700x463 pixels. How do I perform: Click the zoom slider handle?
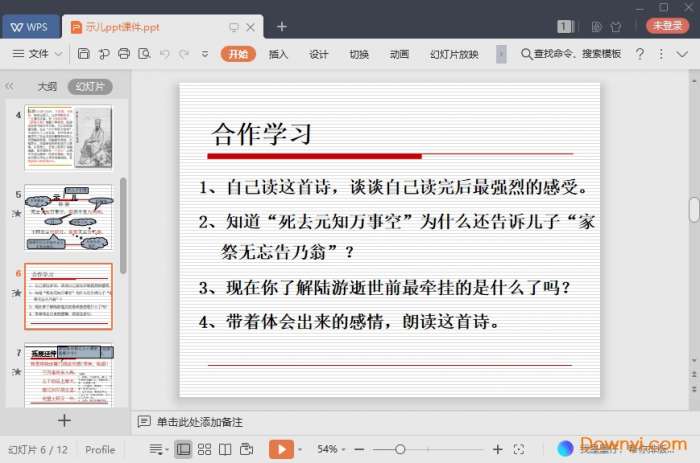tap(400, 449)
